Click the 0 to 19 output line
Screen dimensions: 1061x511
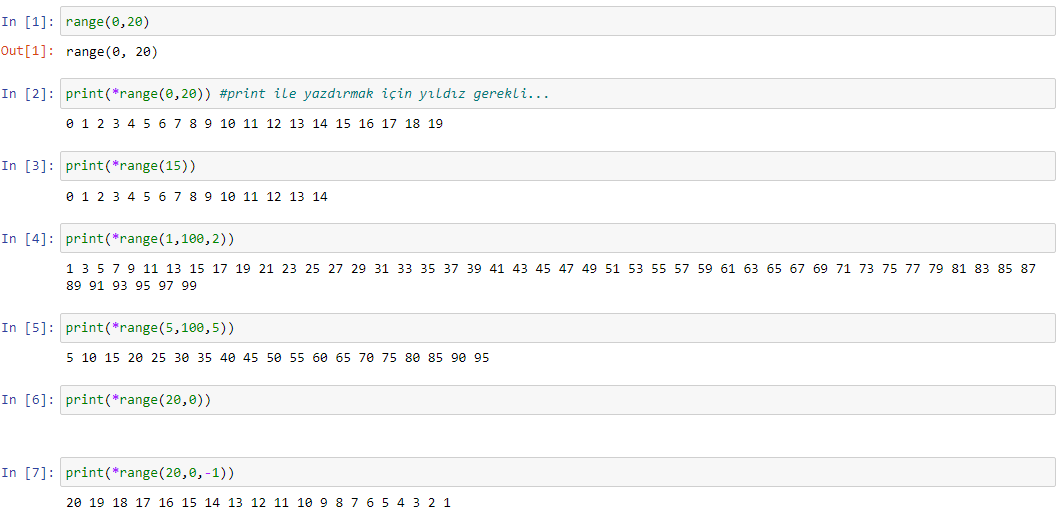pyautogui.click(x=254, y=125)
